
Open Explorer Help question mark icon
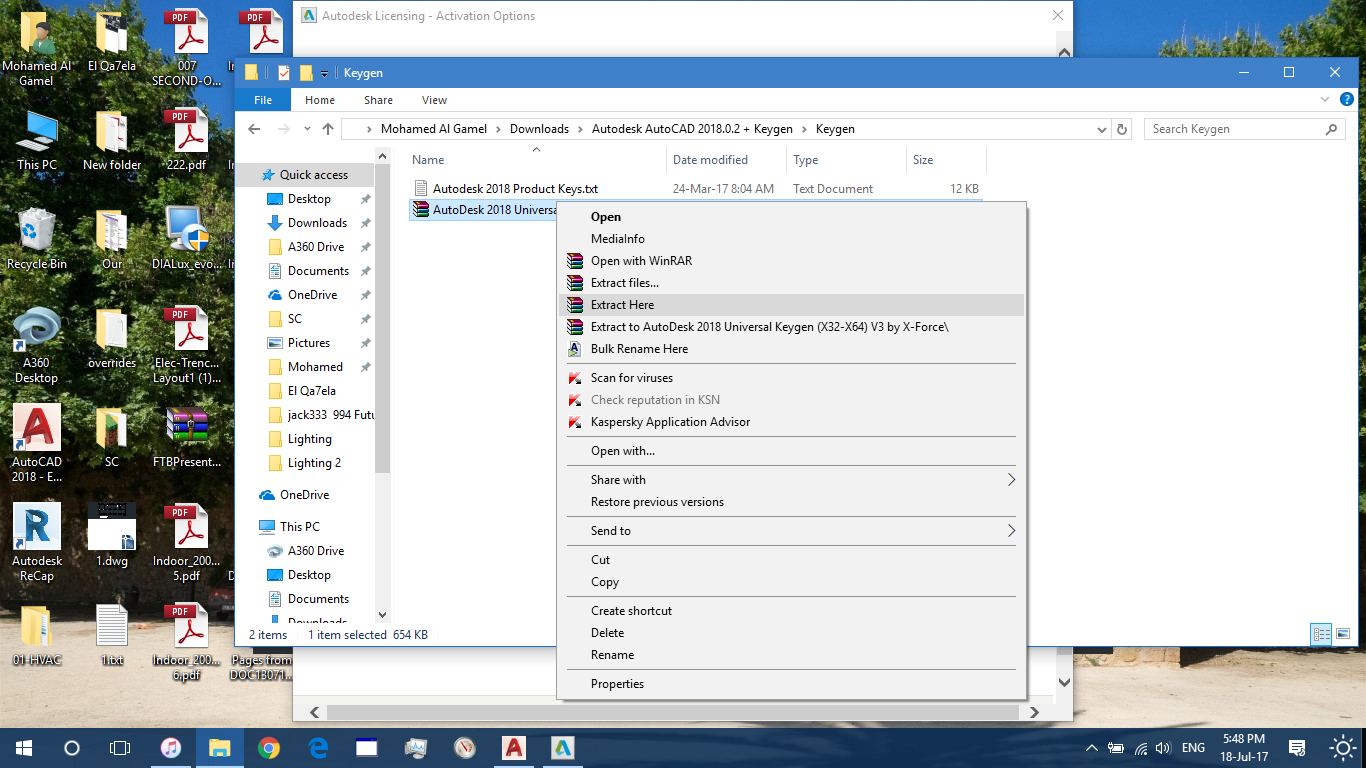pyautogui.click(x=1346, y=99)
